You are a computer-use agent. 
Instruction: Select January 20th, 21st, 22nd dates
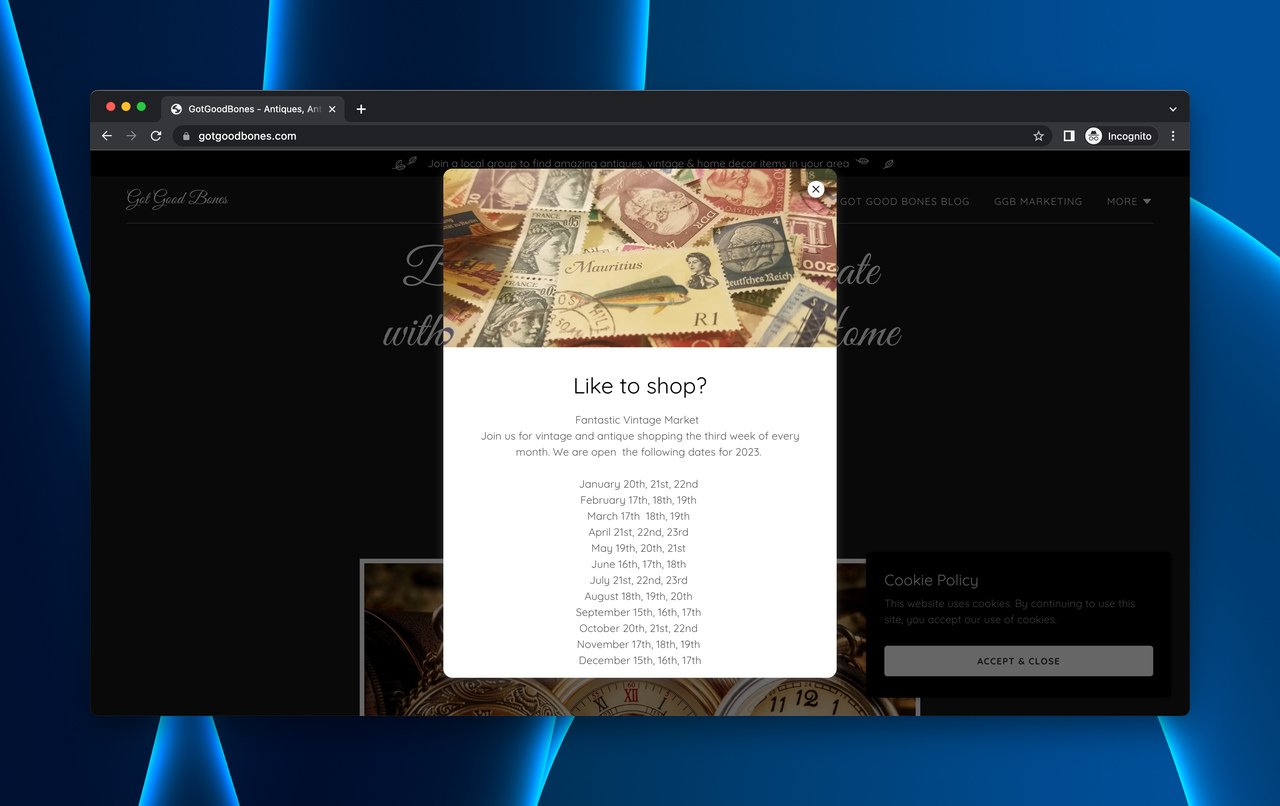click(x=639, y=484)
